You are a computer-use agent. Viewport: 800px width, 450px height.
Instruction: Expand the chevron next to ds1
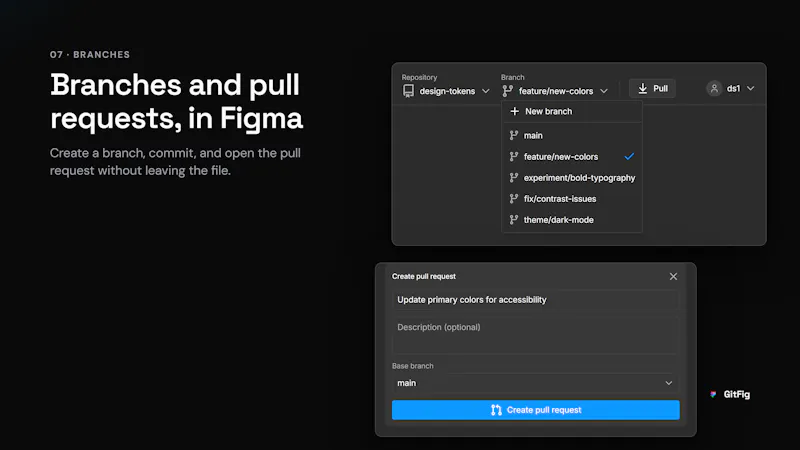coord(751,88)
